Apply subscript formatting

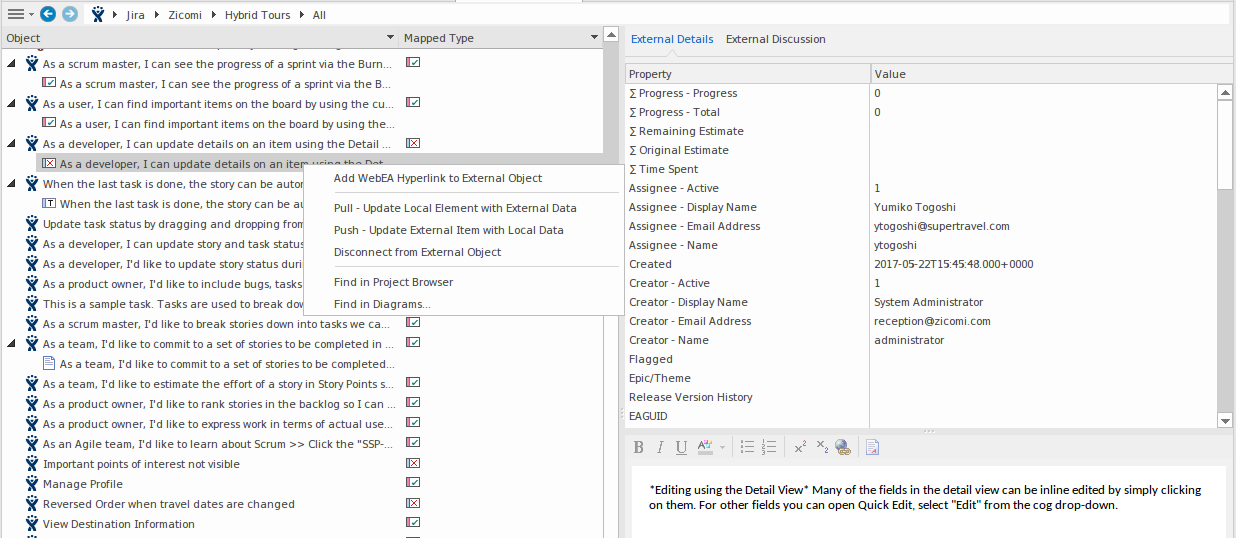821,448
